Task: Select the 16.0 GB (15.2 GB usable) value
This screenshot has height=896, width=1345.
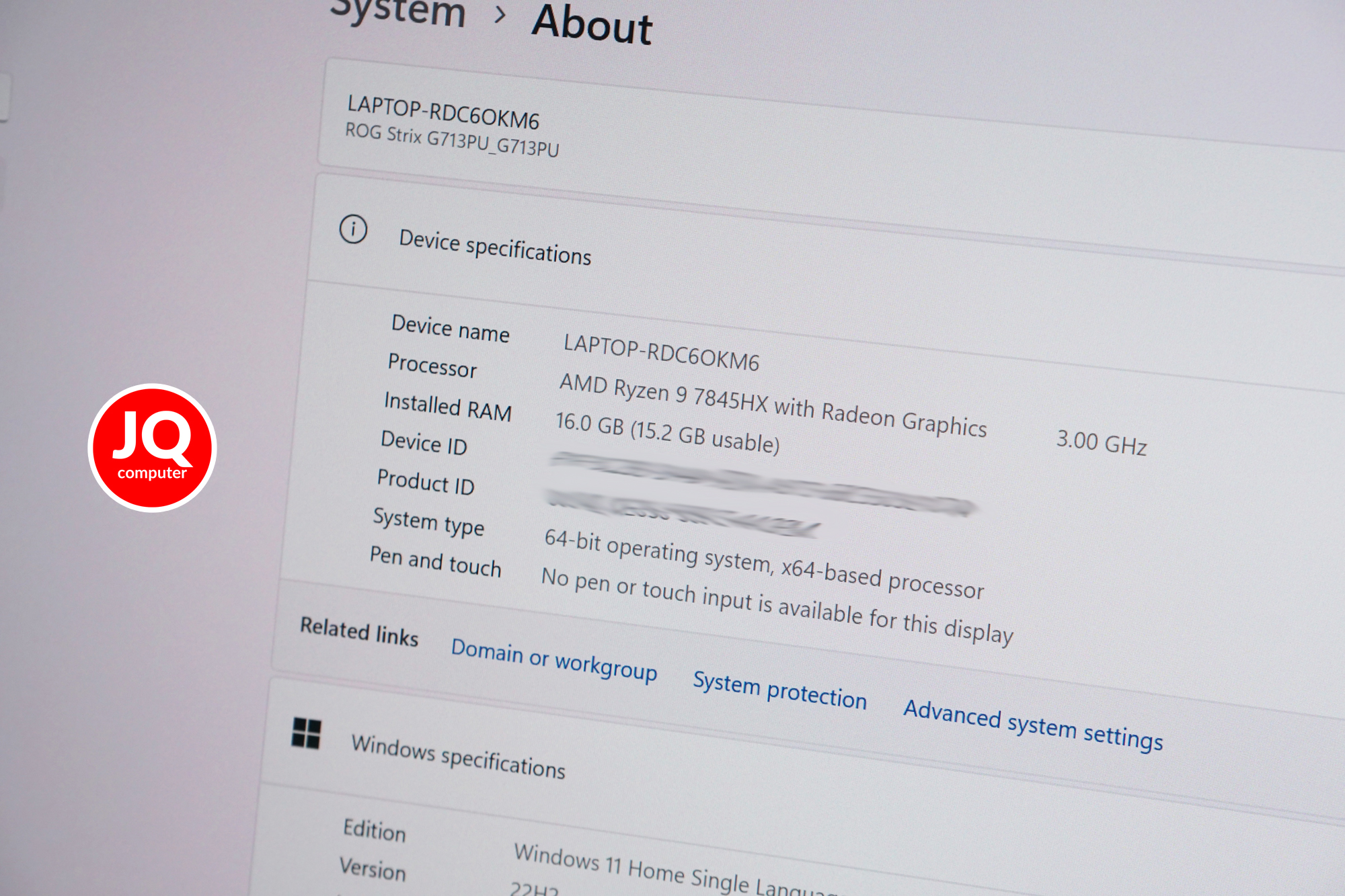Action: [x=667, y=433]
